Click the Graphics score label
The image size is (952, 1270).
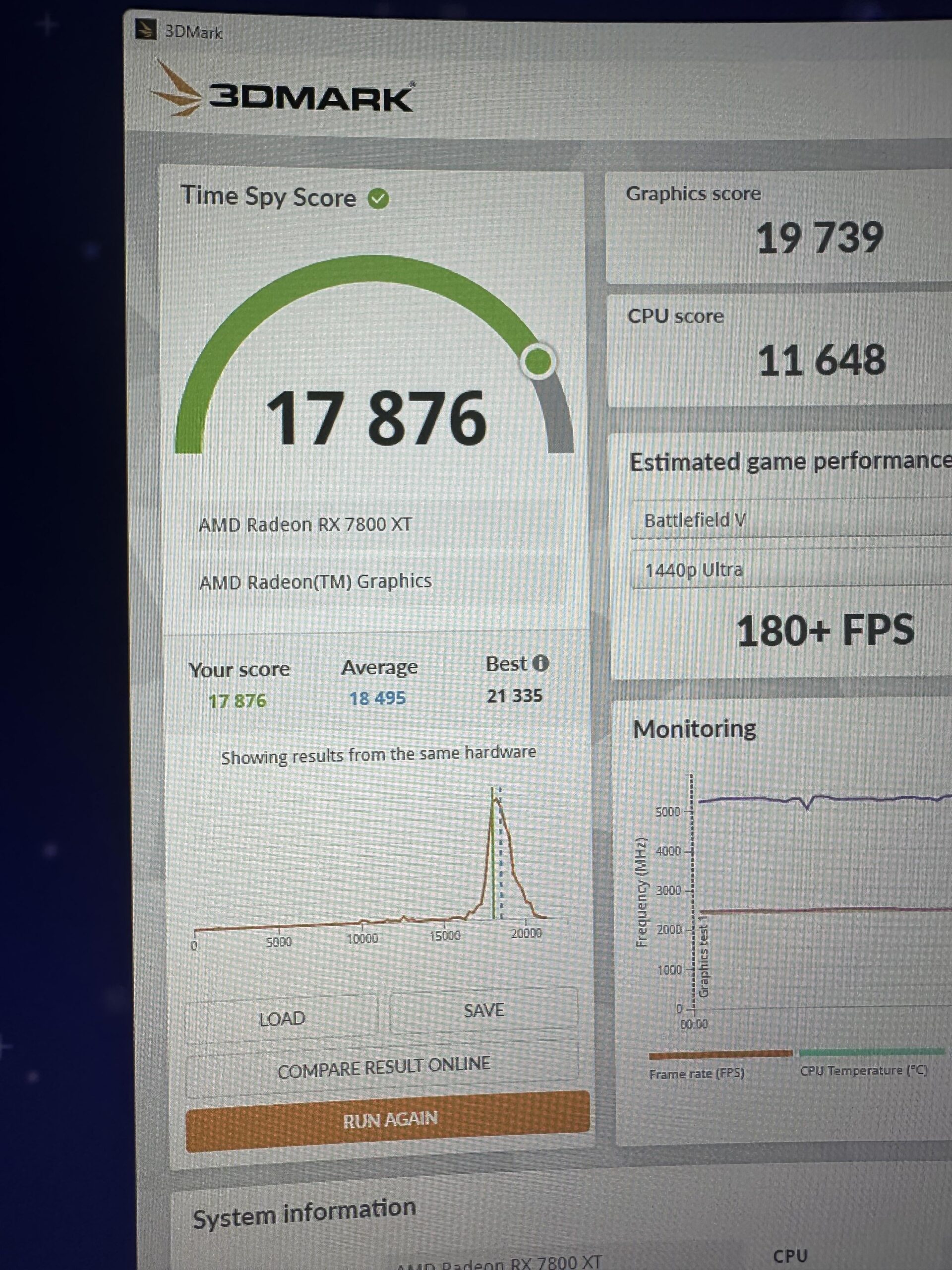coord(693,193)
